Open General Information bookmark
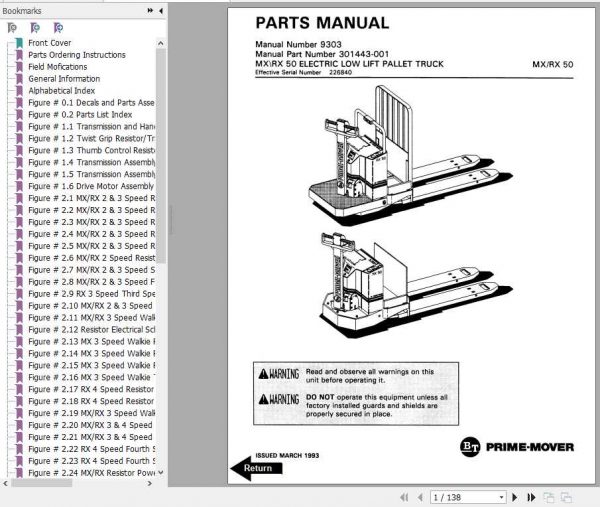 [x=64, y=78]
